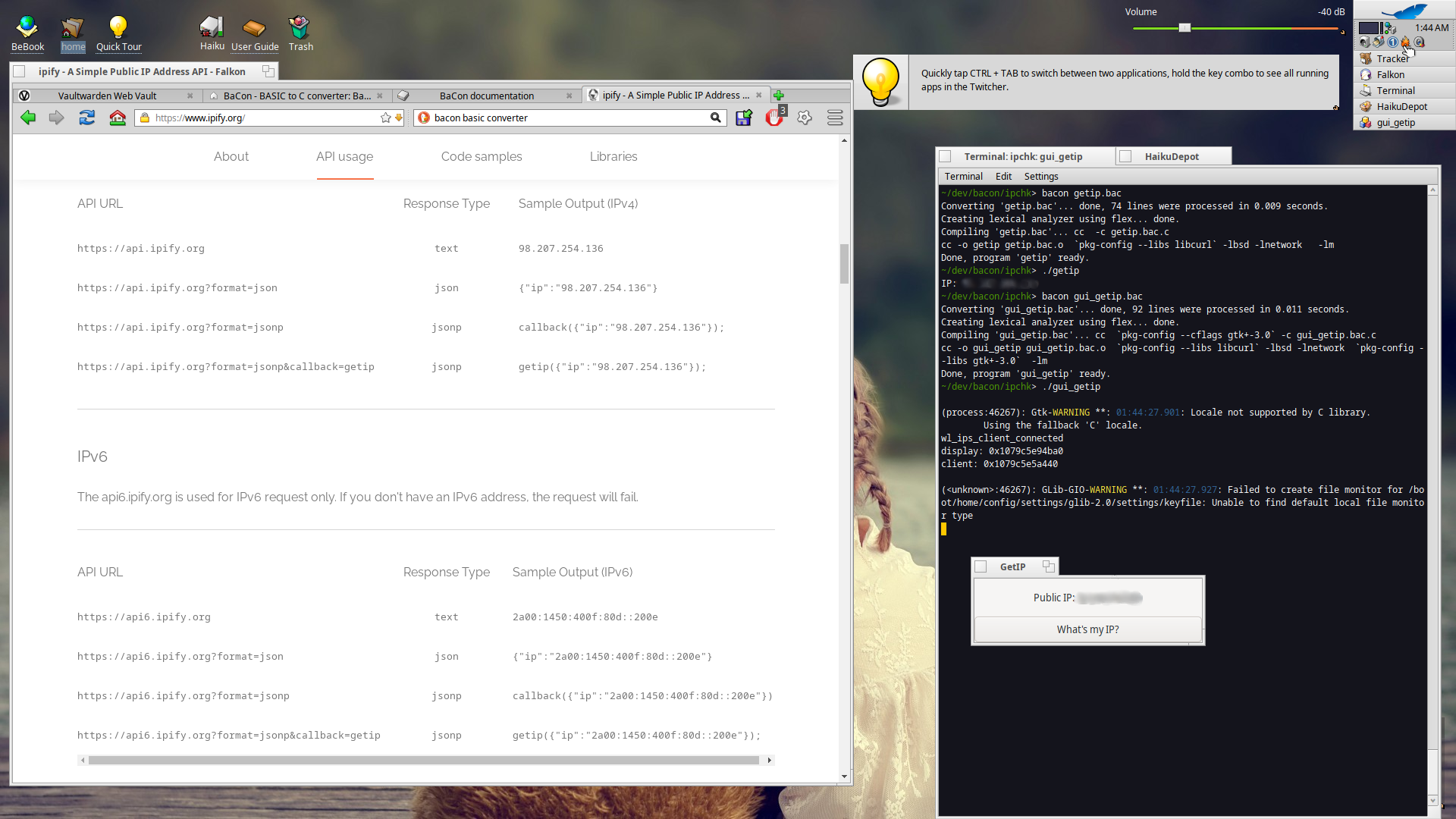
Task: Click the workspaces tray applet
Action: click(1370, 28)
